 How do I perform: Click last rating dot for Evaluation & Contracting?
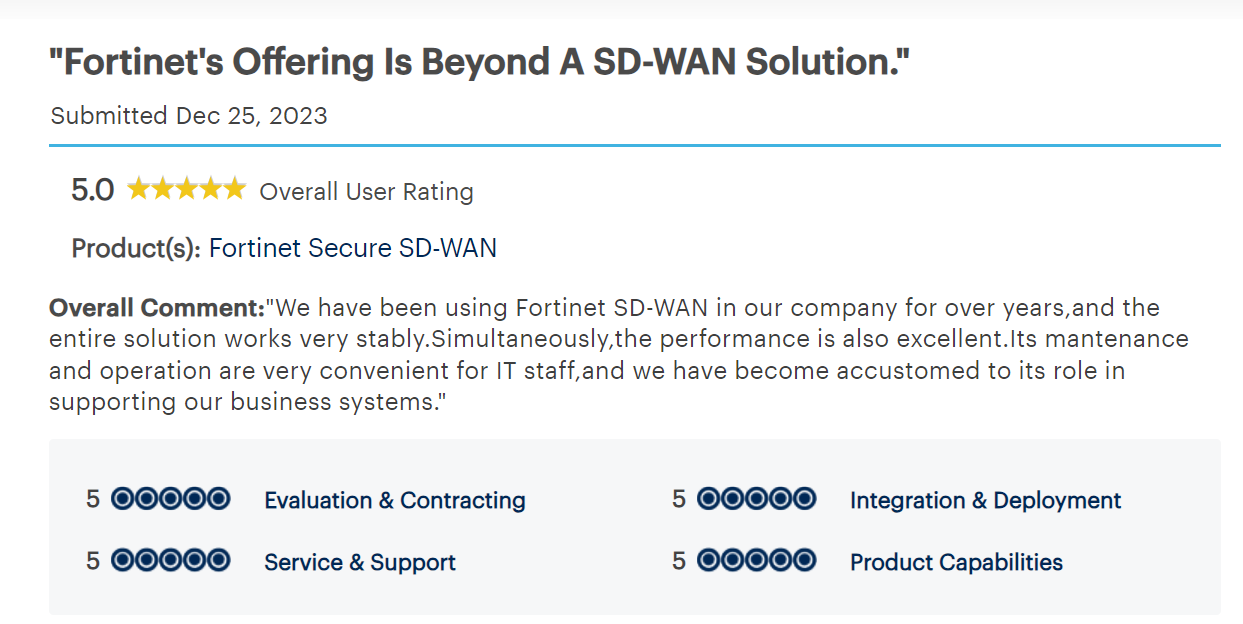pos(218,498)
